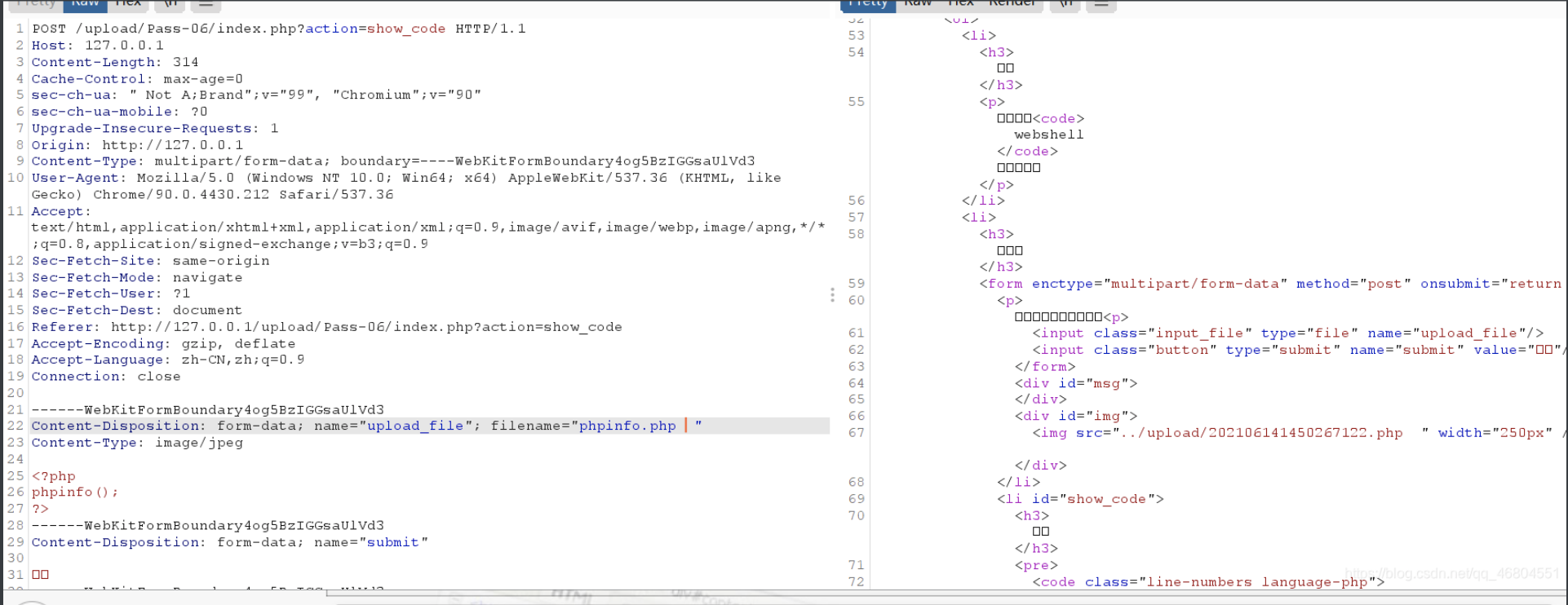Click the <?php opening tag line
1568x605 pixels.
pos(54,475)
